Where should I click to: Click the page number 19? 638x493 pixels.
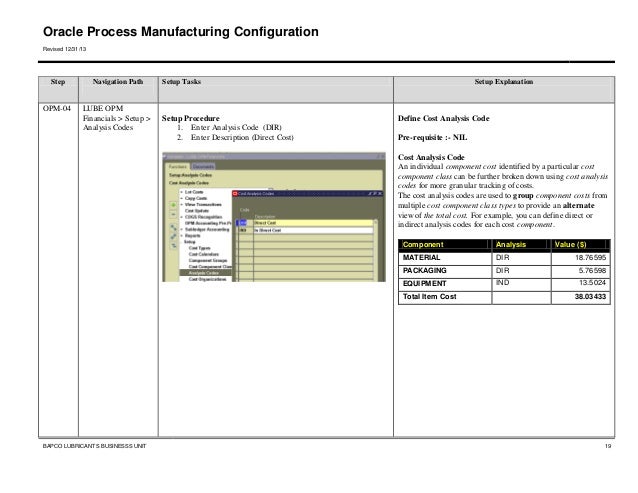607,446
